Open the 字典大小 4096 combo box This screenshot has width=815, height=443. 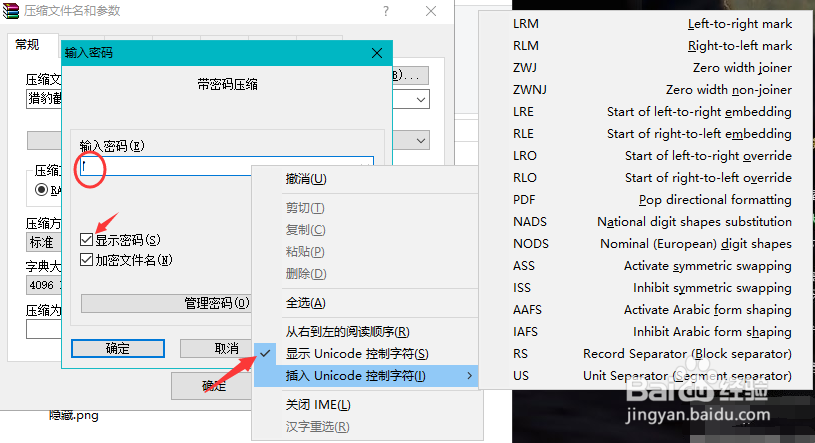pyautogui.click(x=44, y=285)
